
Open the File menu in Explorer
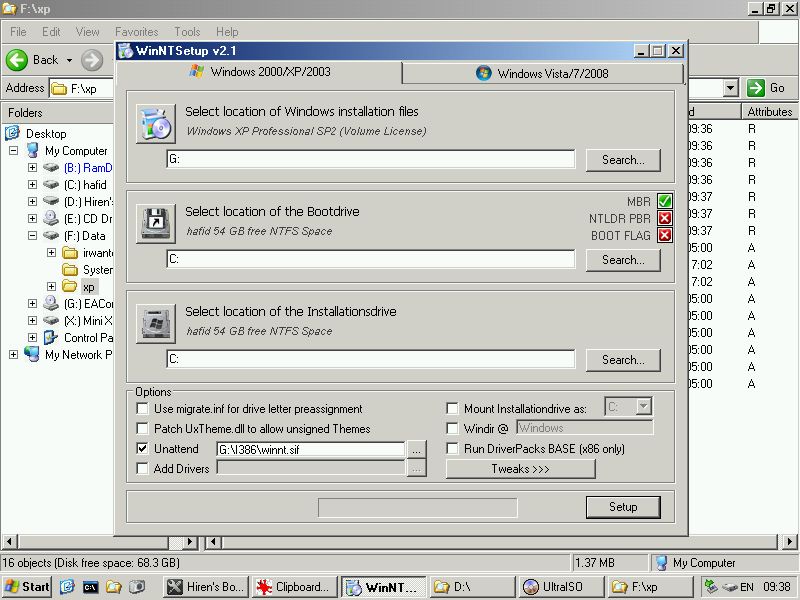[18, 32]
